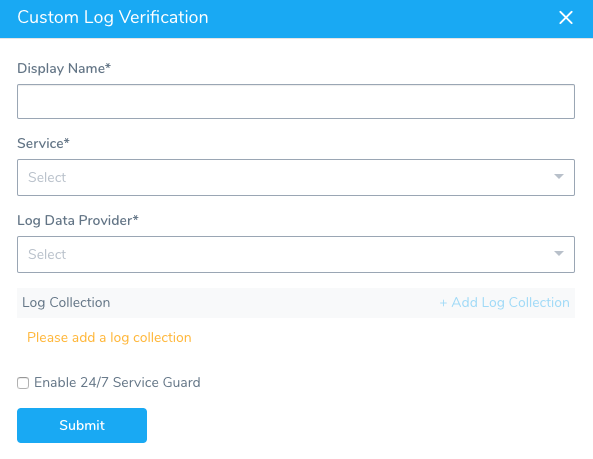Click the Add Log Collection link

(505, 302)
